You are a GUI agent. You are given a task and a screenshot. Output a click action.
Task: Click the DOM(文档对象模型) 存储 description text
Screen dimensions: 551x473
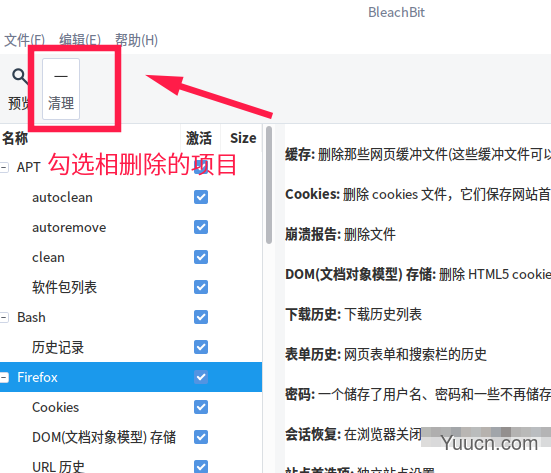click(x=418, y=274)
